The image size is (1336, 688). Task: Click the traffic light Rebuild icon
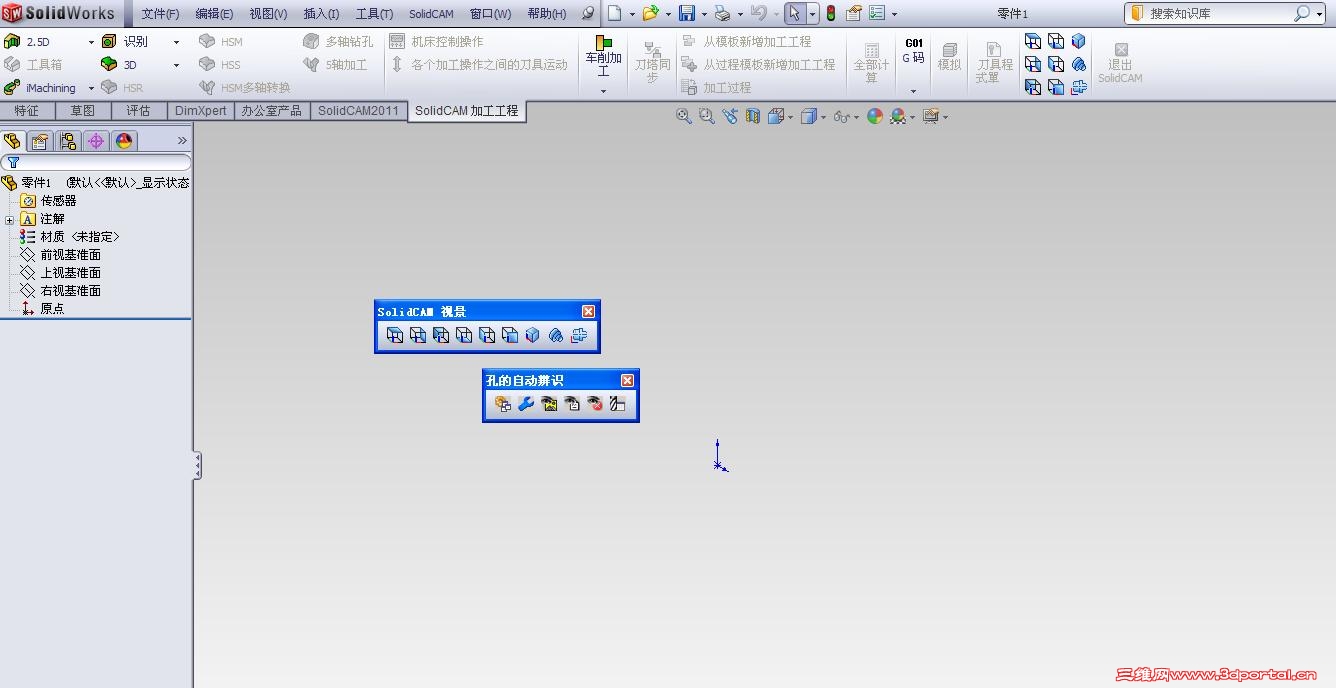pyautogui.click(x=830, y=13)
